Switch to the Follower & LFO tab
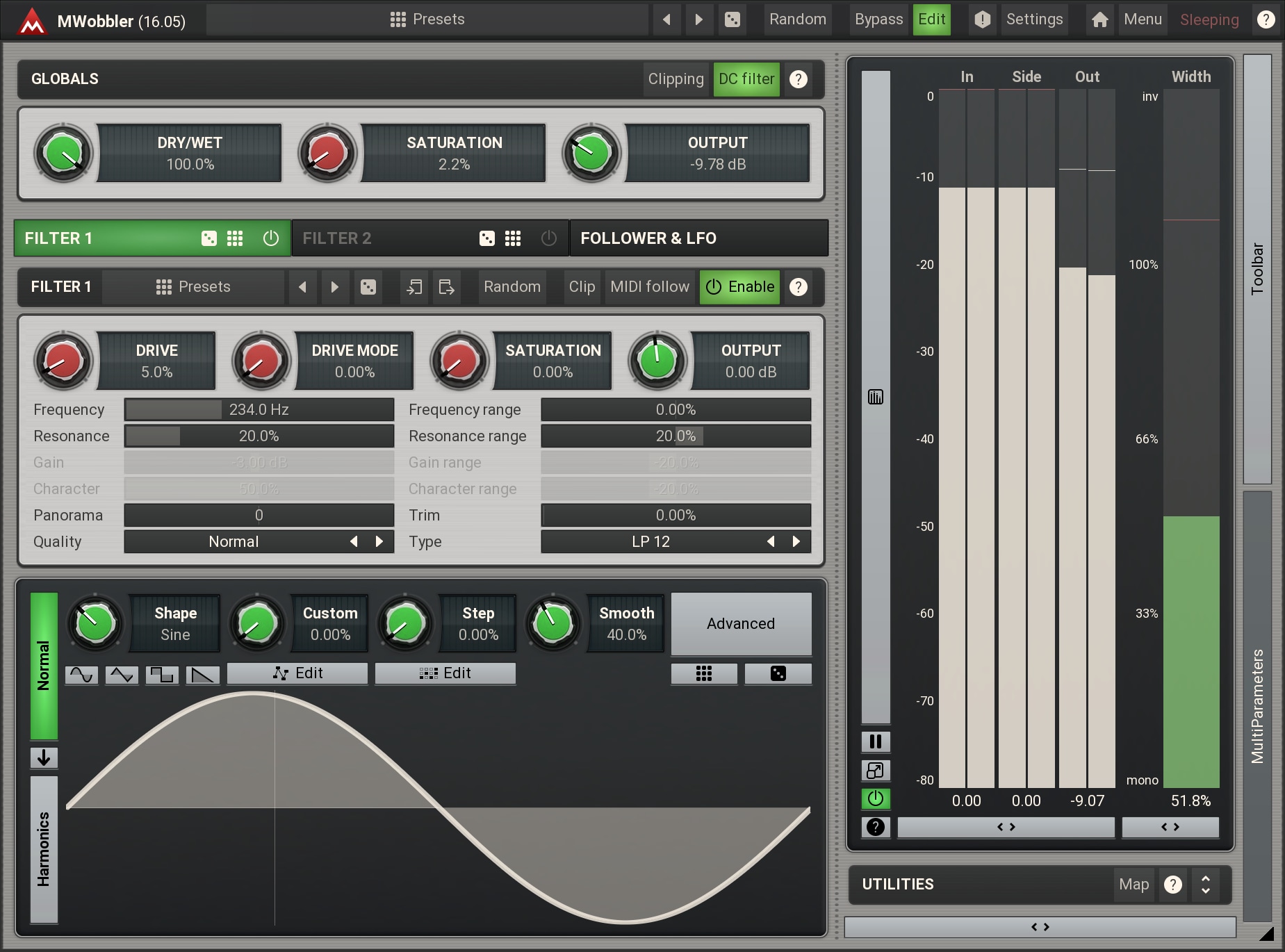Viewport: 1285px width, 952px height. click(698, 238)
